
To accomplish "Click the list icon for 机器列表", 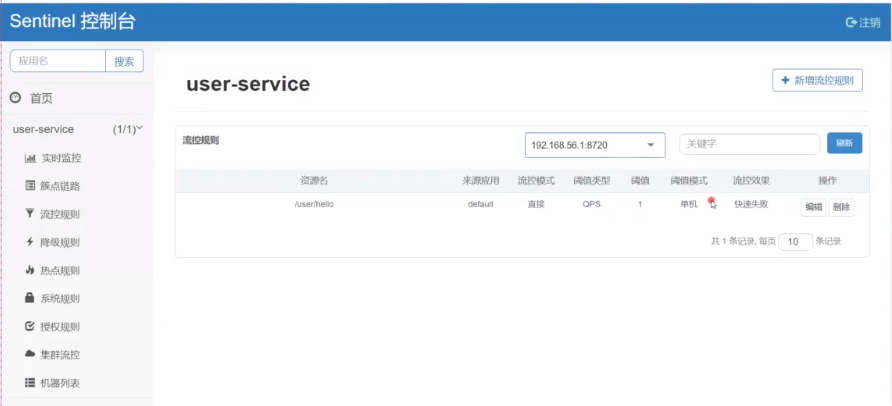I will click(30, 382).
